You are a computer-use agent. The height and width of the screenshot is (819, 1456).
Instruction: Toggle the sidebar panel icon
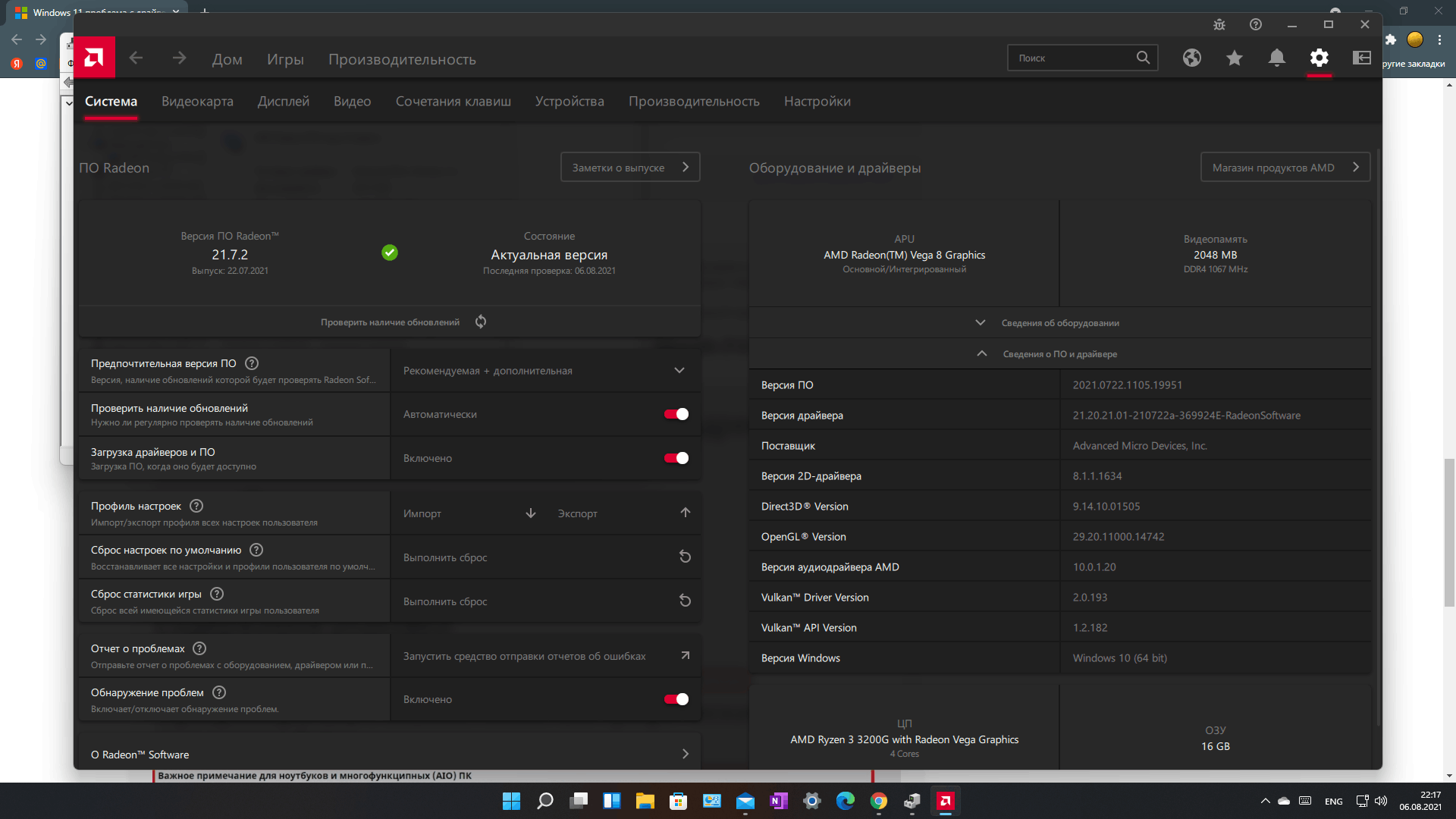click(1362, 58)
